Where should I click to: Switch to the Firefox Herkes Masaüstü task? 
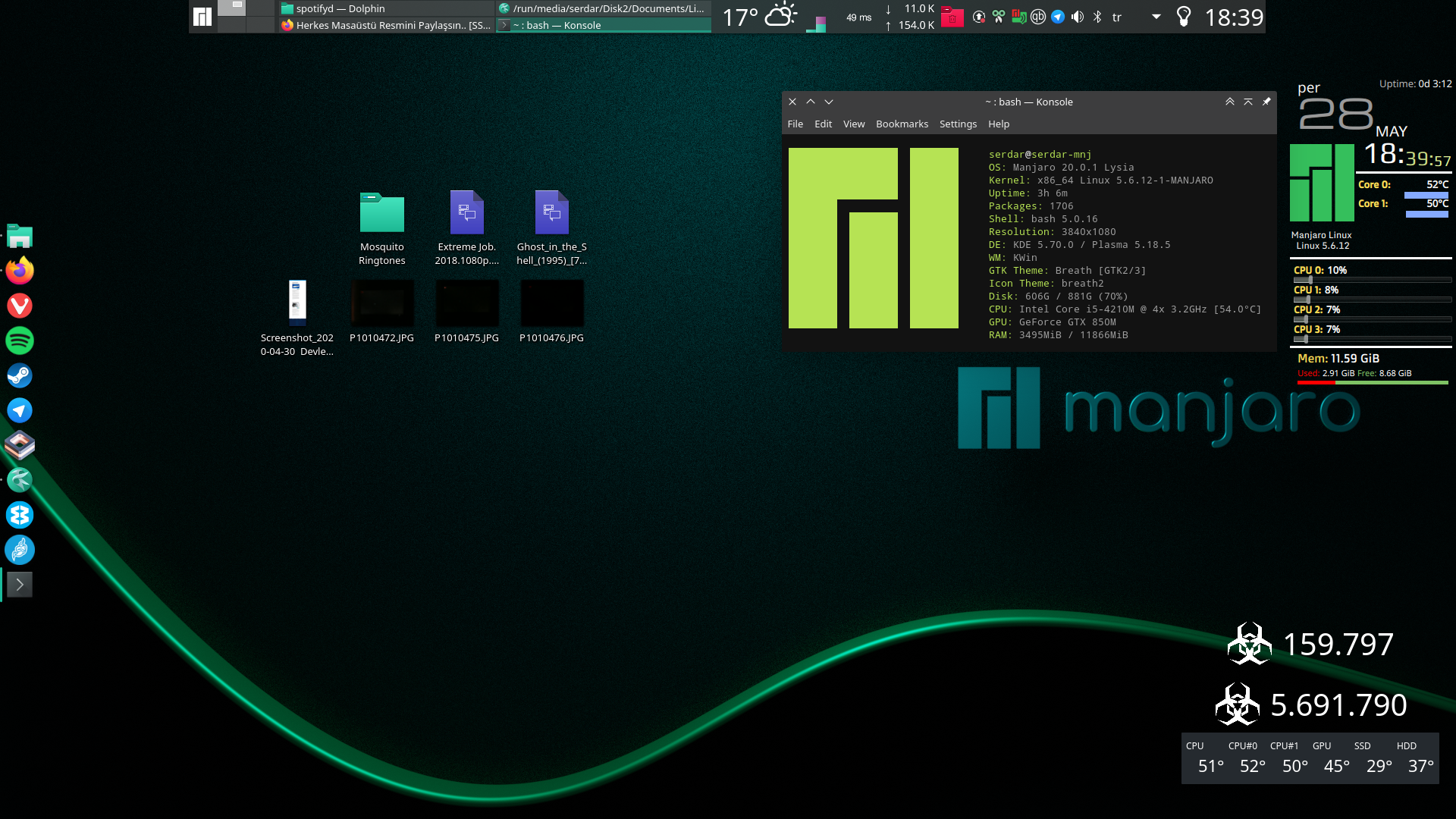click(x=386, y=25)
